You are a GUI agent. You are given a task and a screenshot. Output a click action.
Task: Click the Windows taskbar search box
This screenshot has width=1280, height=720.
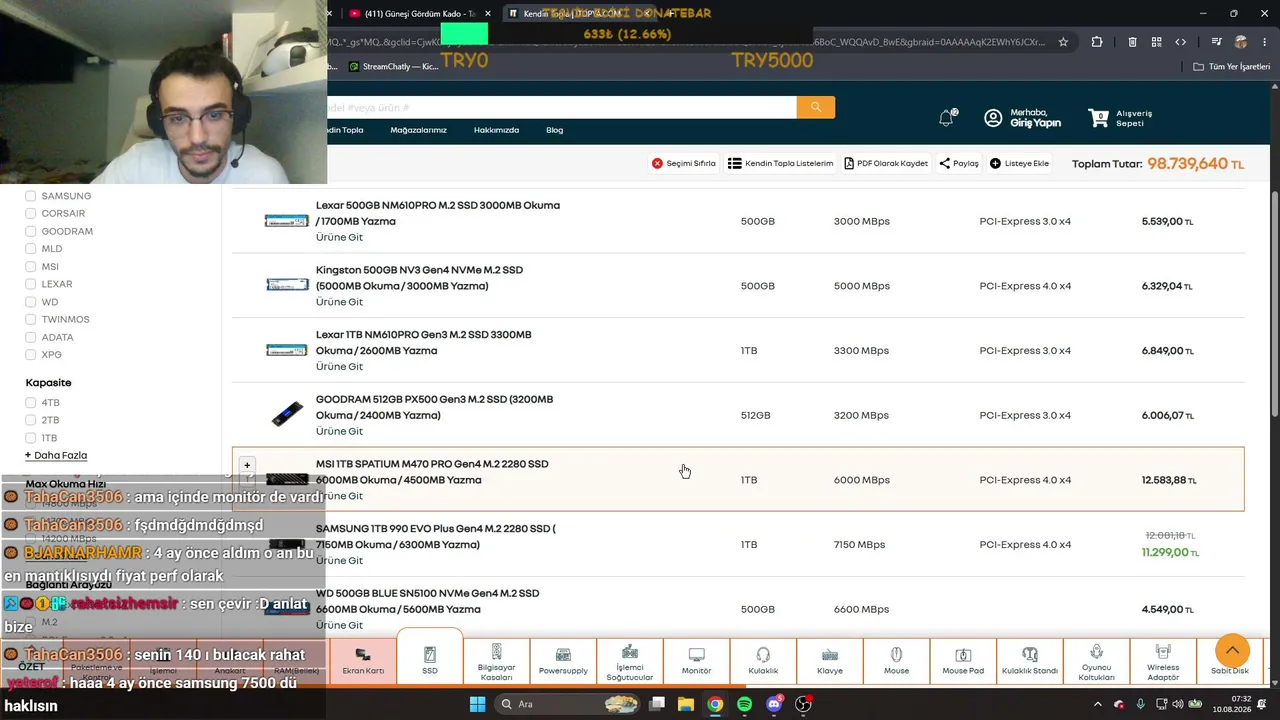(568, 704)
